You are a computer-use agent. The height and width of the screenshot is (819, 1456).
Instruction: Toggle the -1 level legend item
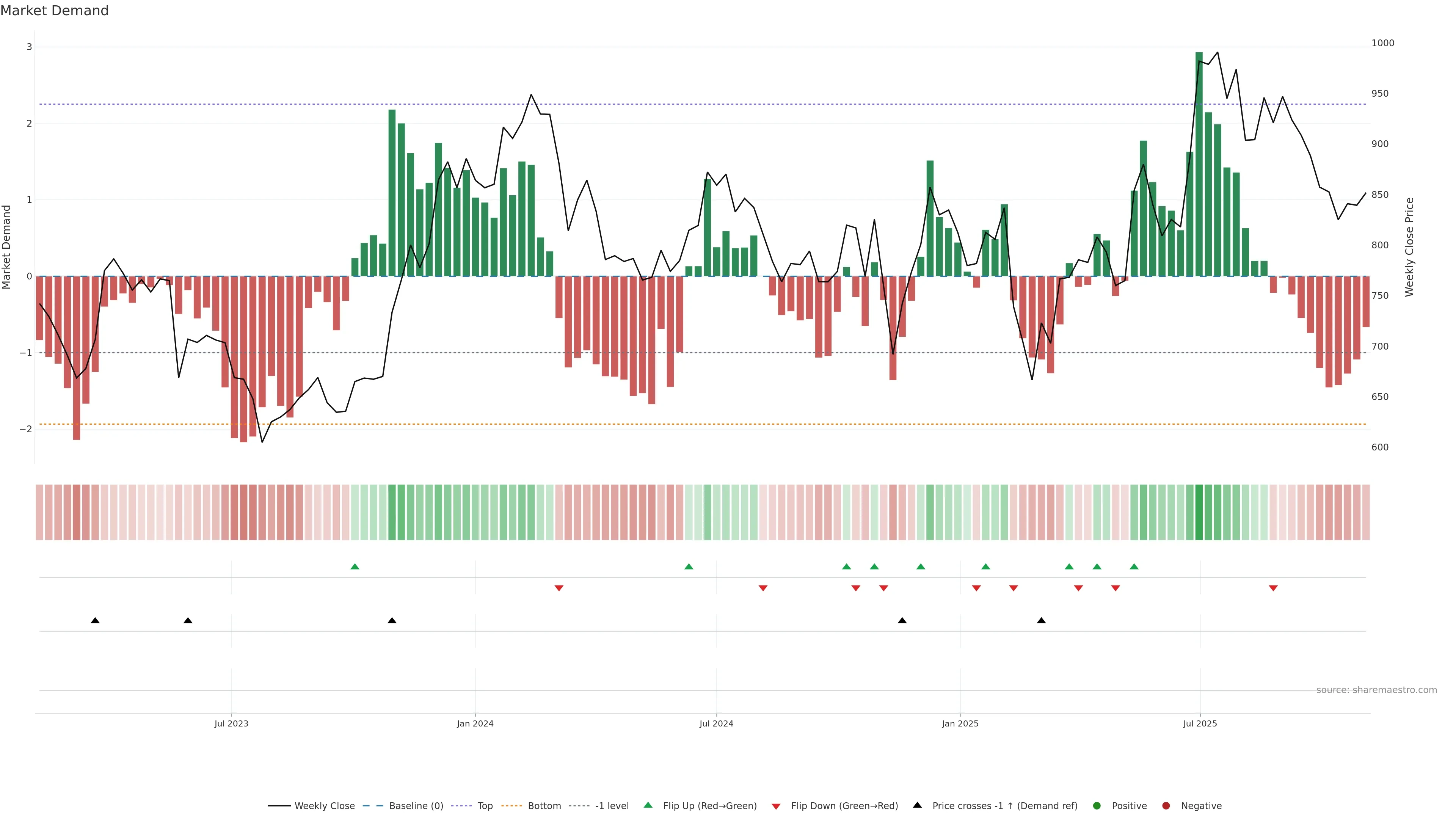612,806
